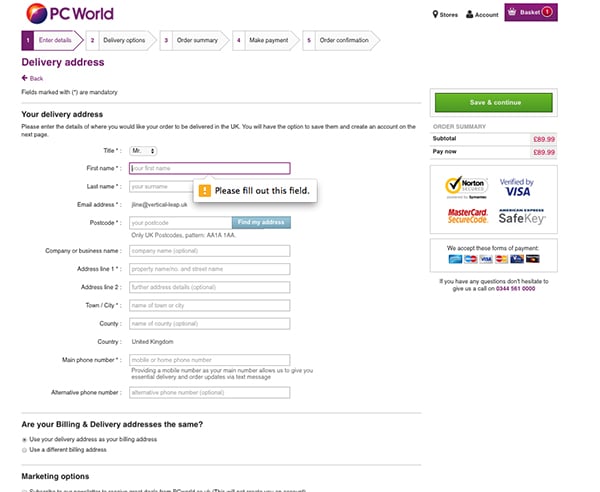This screenshot has width=600, height=492.
Task: Click Find my address button
Action: [261, 222]
